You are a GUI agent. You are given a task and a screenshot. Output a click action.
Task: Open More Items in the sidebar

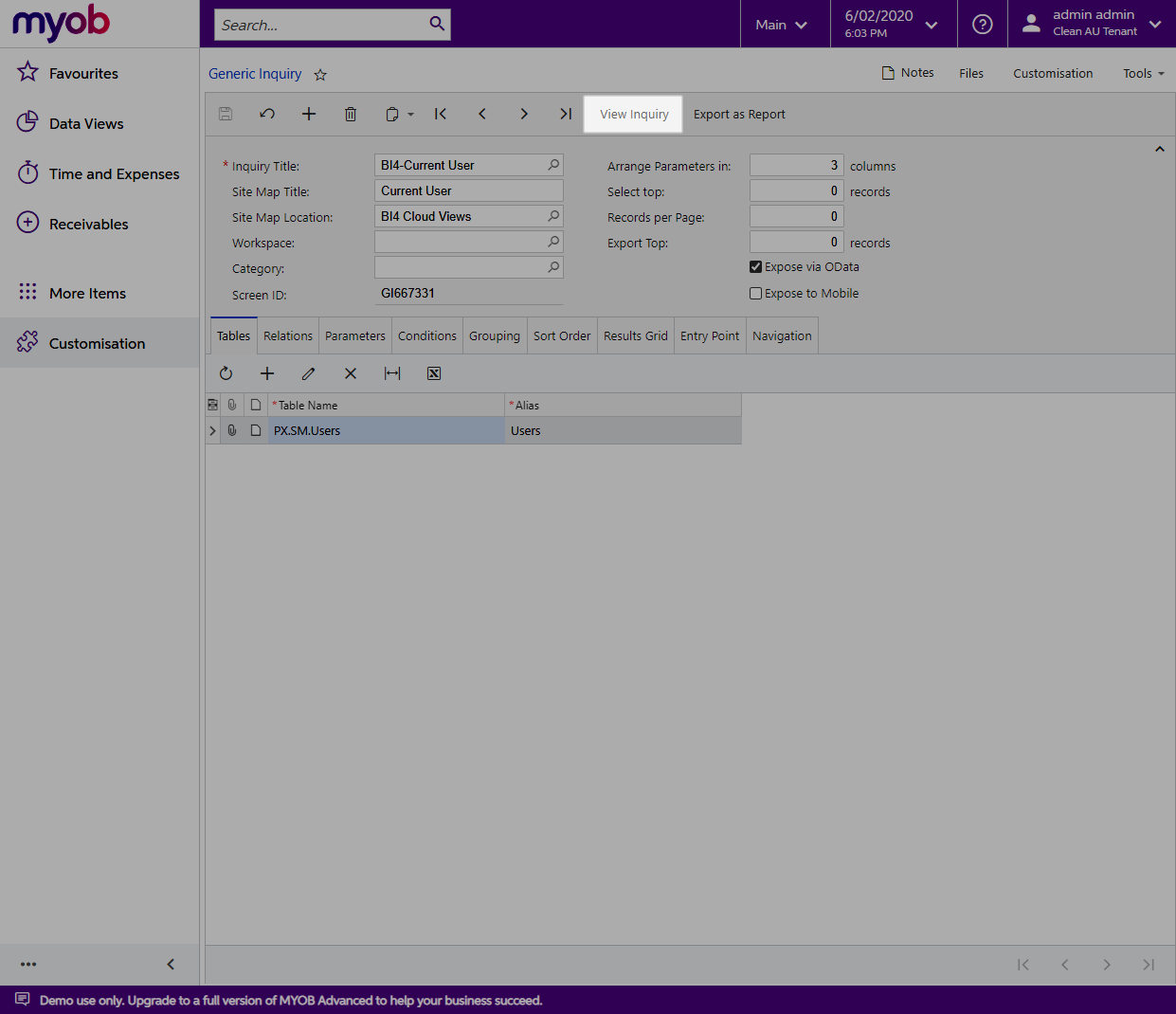pos(100,293)
